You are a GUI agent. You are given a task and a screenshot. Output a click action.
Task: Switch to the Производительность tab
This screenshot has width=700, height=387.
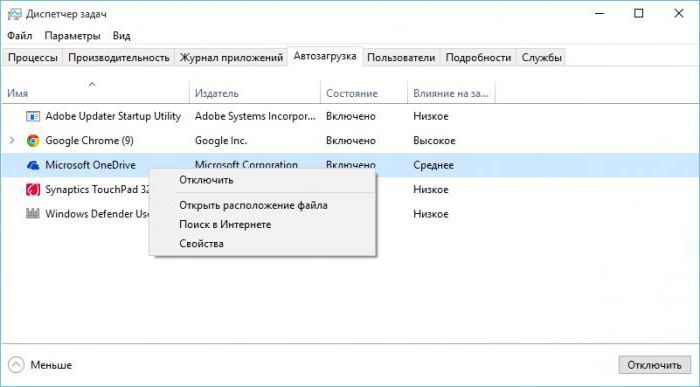(x=119, y=58)
